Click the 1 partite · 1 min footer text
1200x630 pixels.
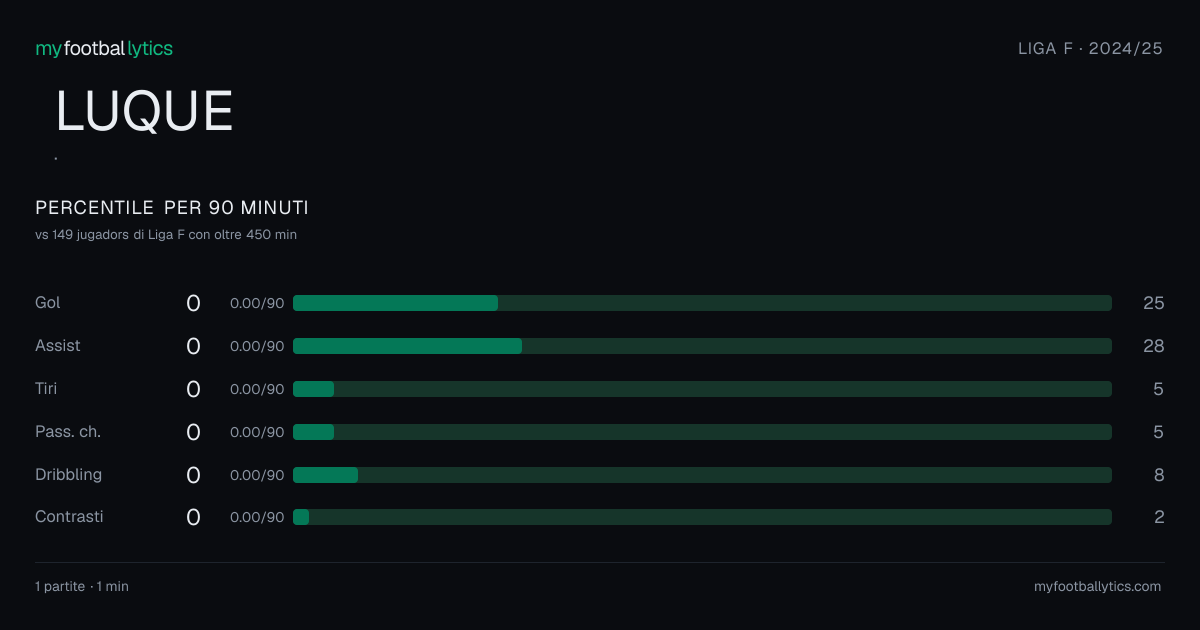coord(82,587)
